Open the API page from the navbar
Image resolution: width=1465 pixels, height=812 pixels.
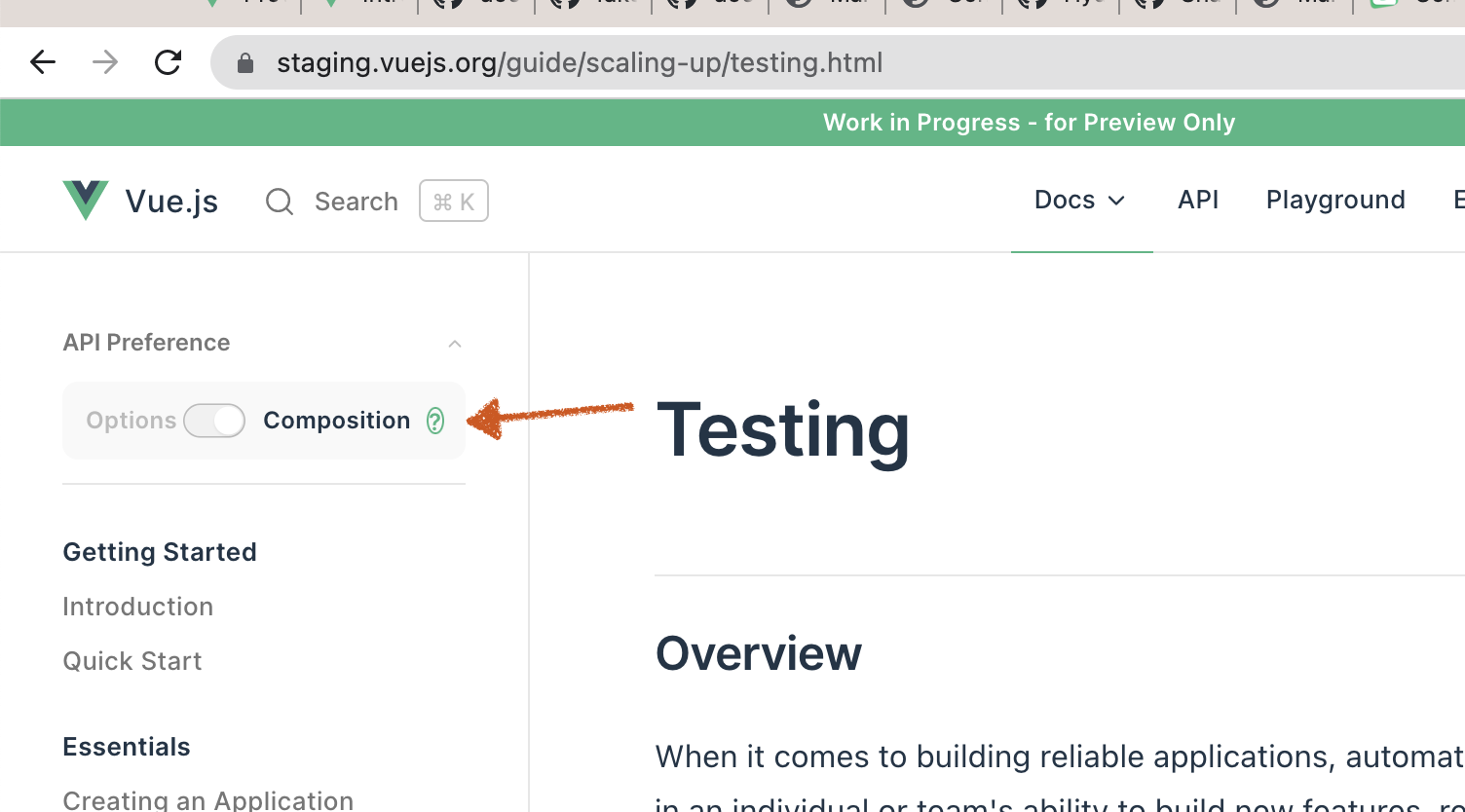[x=1198, y=200]
